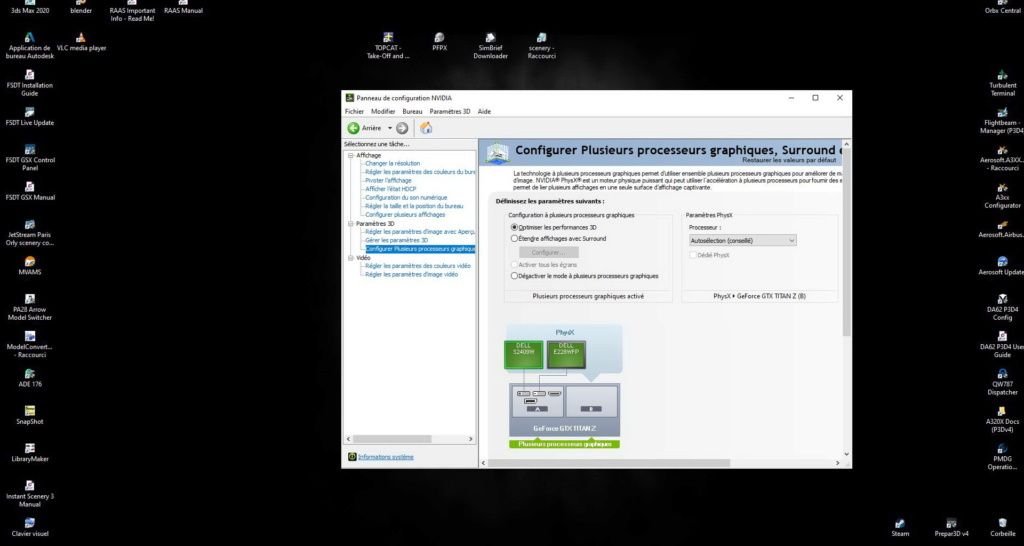
Task: Click the grey forward arrow in the toolbar
Action: [x=402, y=128]
